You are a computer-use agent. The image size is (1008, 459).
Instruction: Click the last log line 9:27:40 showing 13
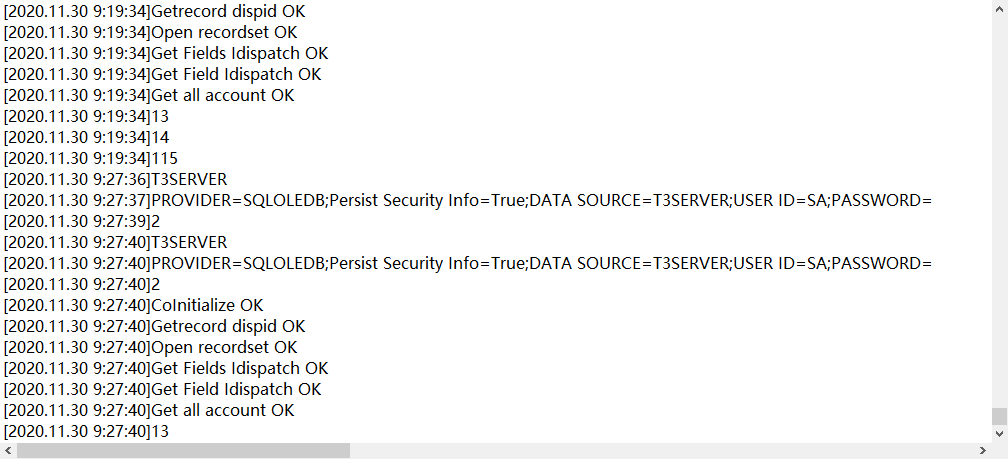(x=86, y=431)
